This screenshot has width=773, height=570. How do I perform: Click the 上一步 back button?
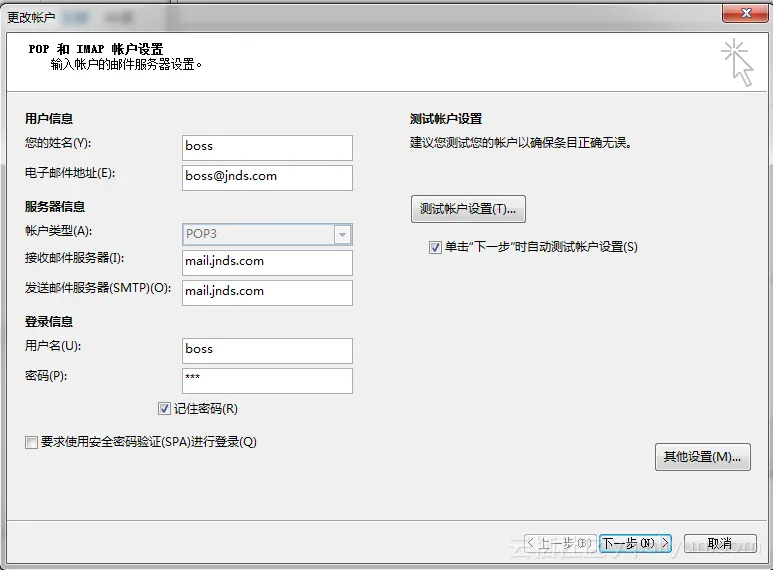tap(560, 543)
